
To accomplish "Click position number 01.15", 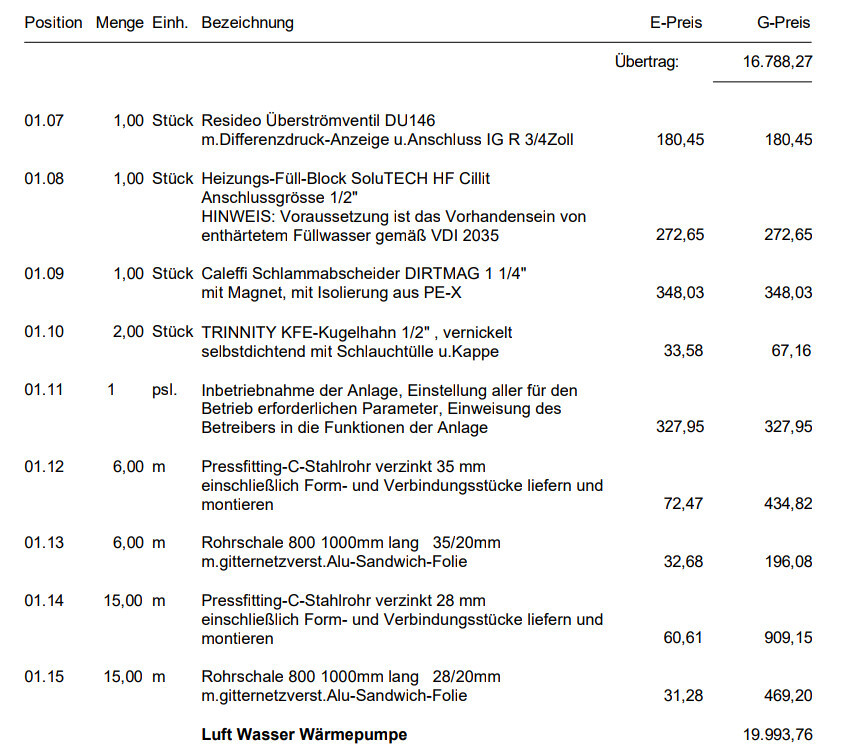I will (x=44, y=677).
